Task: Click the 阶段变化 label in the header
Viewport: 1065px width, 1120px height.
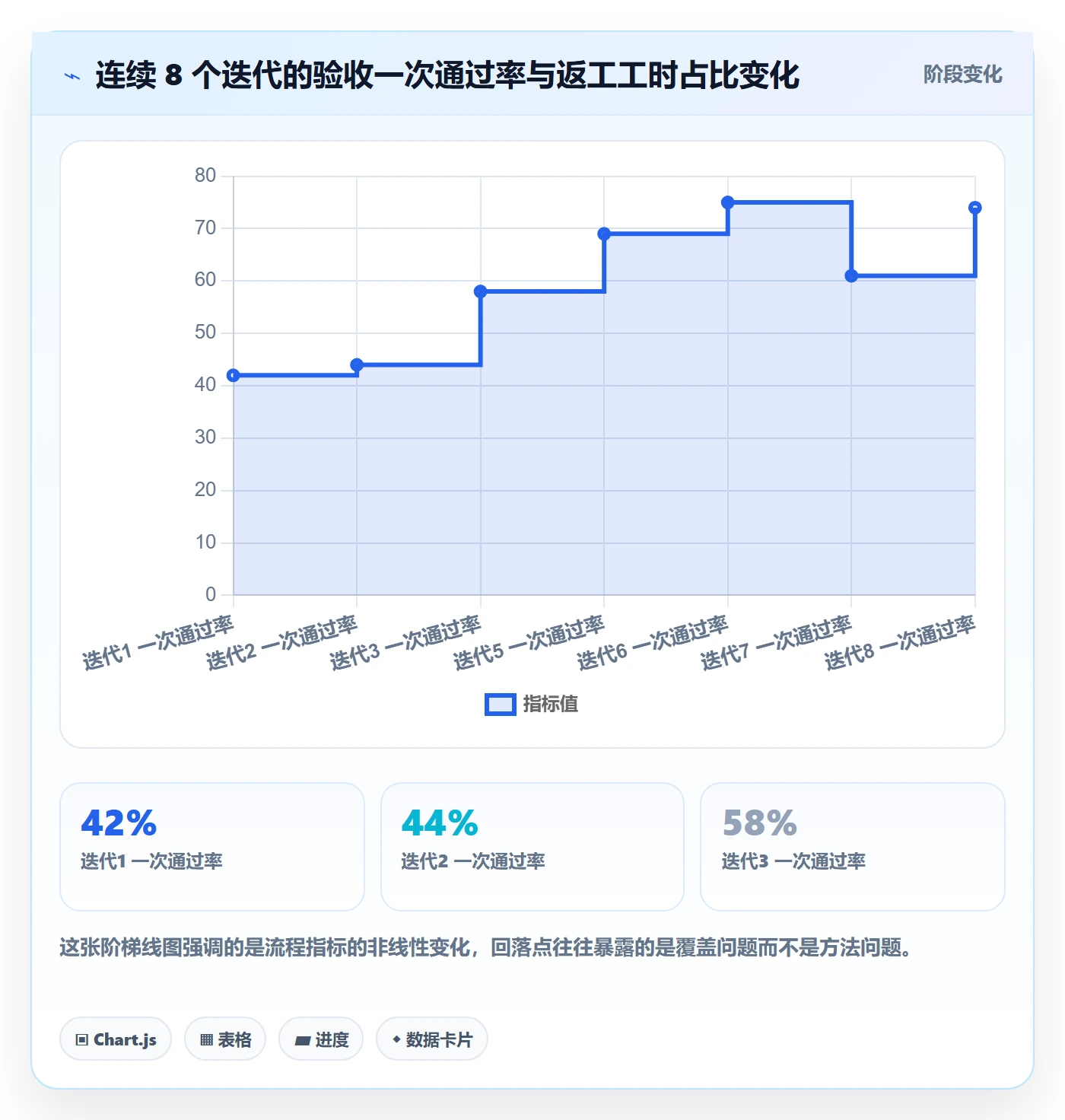Action: (x=962, y=75)
